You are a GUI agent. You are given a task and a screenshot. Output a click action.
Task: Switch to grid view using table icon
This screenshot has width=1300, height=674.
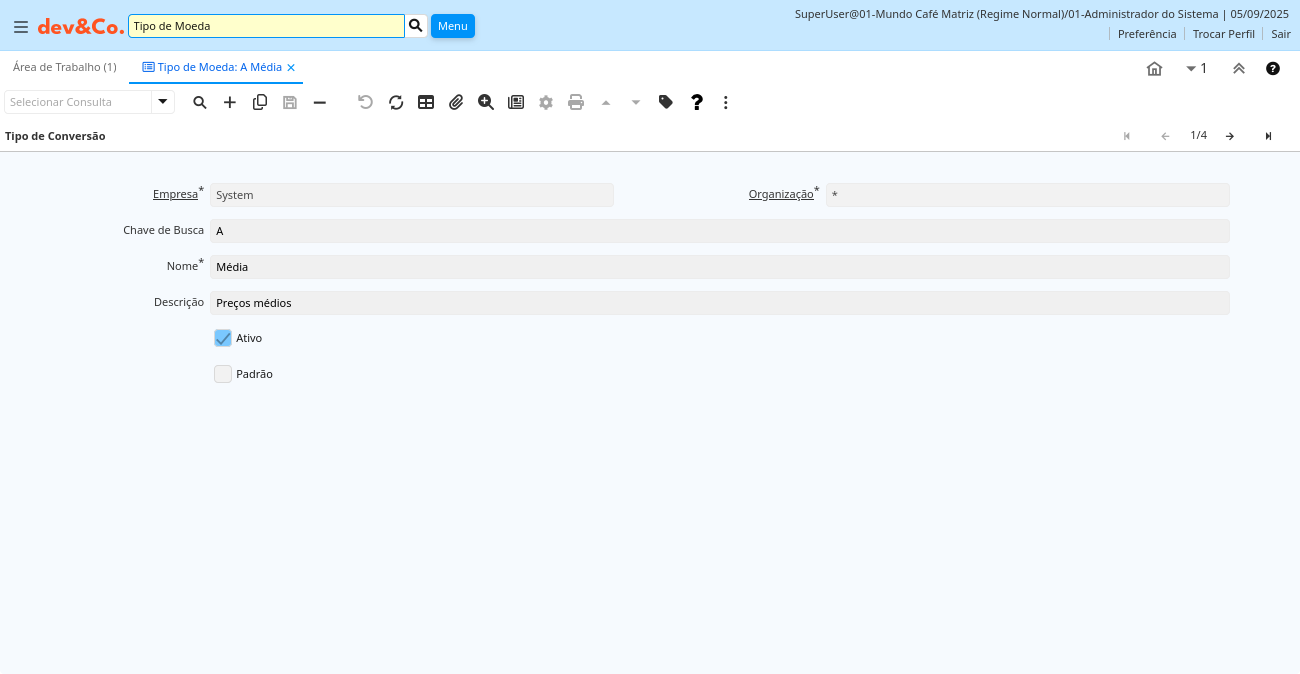(426, 102)
